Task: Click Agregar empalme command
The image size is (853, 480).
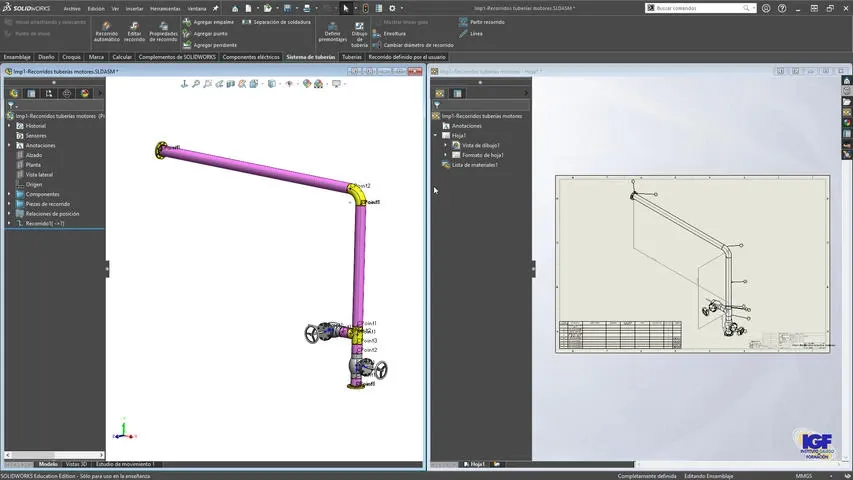Action: point(208,22)
